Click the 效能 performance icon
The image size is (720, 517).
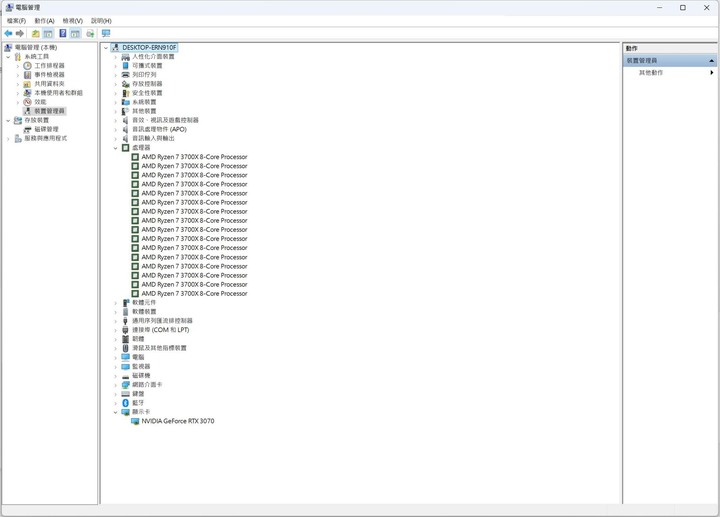28,102
